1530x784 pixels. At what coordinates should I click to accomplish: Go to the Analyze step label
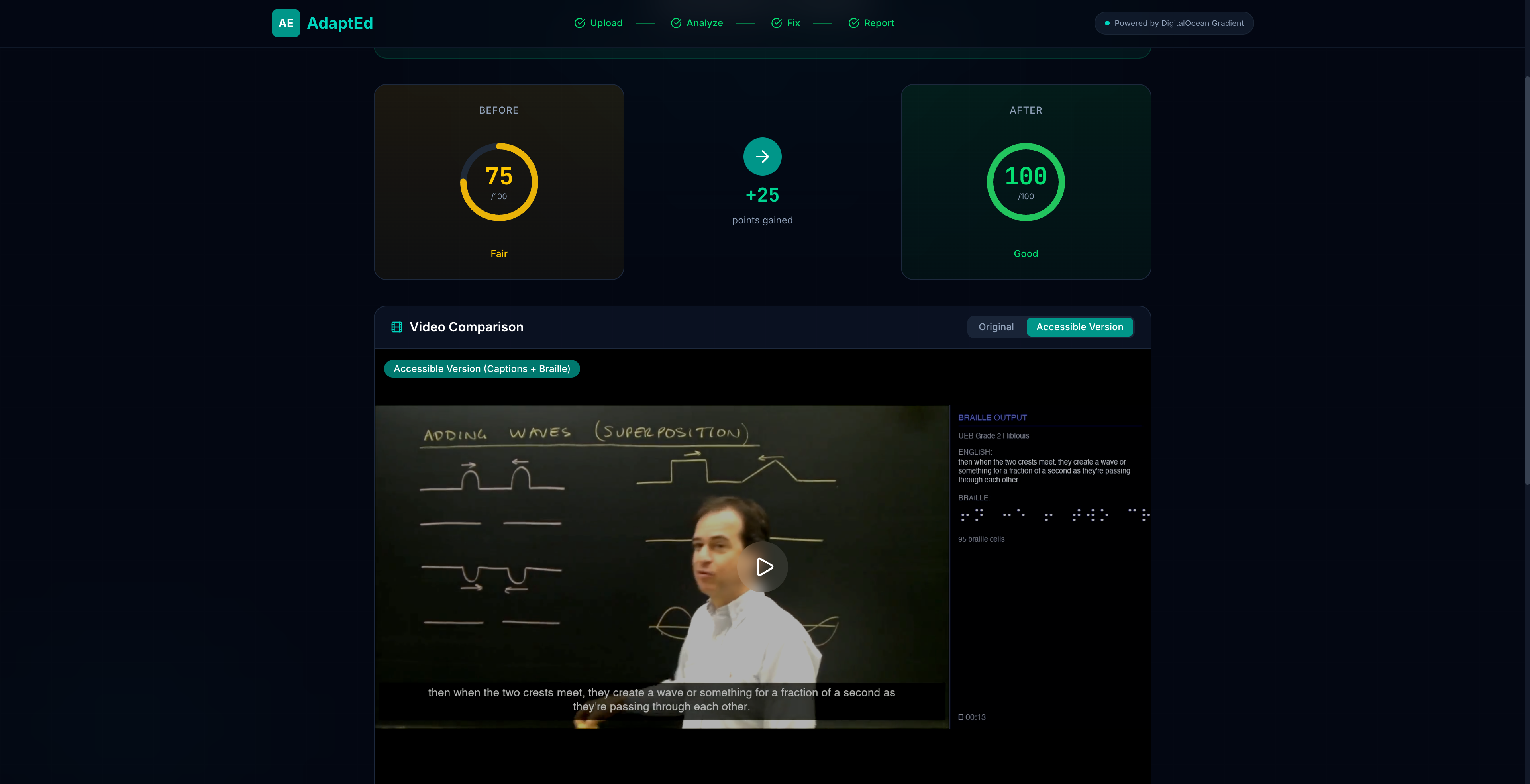(x=704, y=23)
